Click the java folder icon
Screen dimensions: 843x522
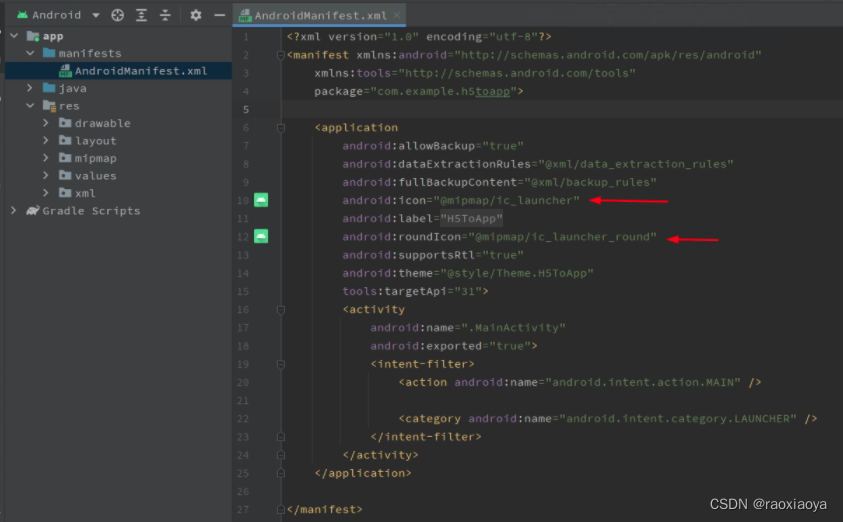49,88
